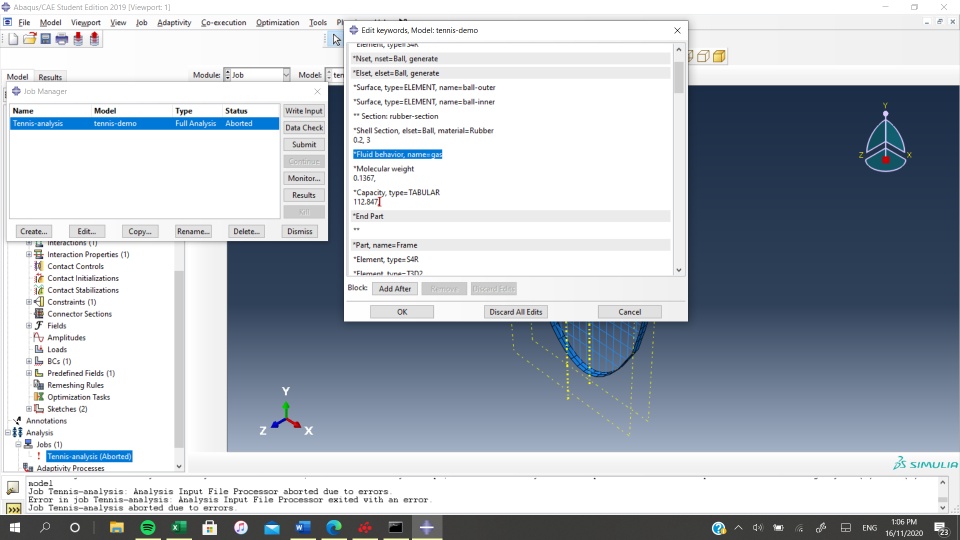Click the Amplitudes tree icon
960x540 pixels.
coord(39,337)
